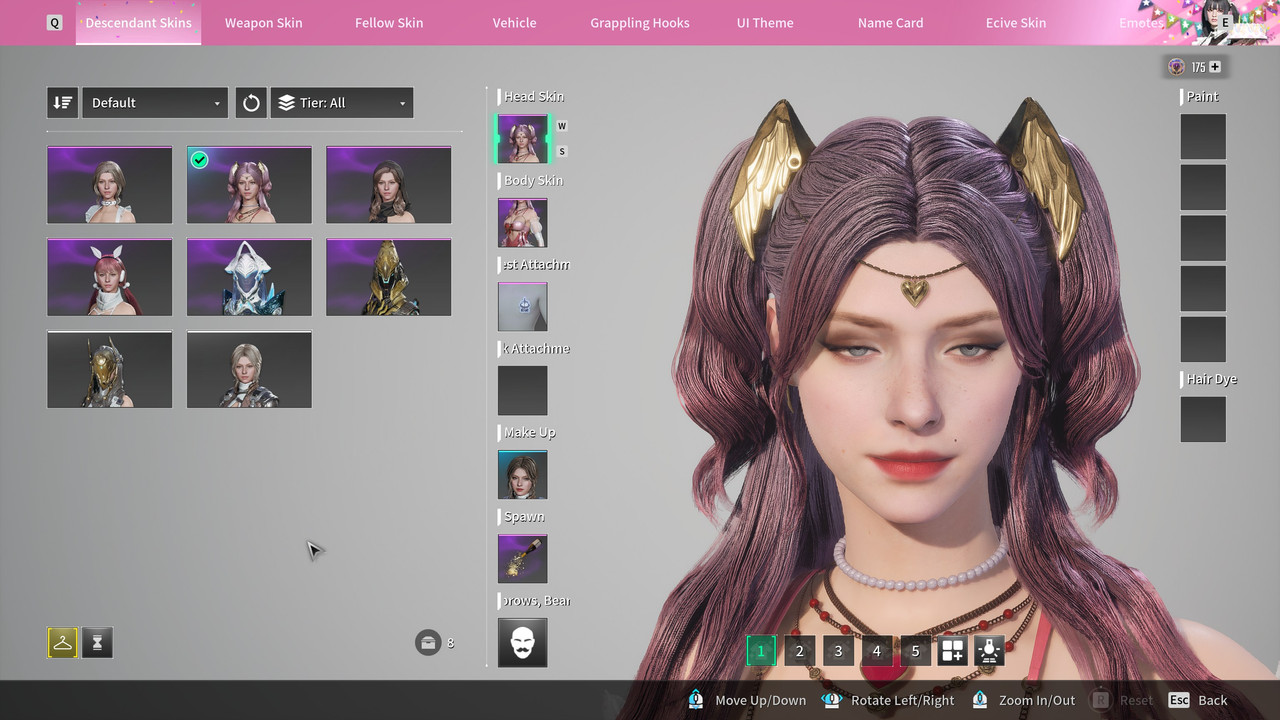Click the Zoom In/Out mouse hint
Image resolution: width=1280 pixels, height=720 pixels.
pos(1024,700)
